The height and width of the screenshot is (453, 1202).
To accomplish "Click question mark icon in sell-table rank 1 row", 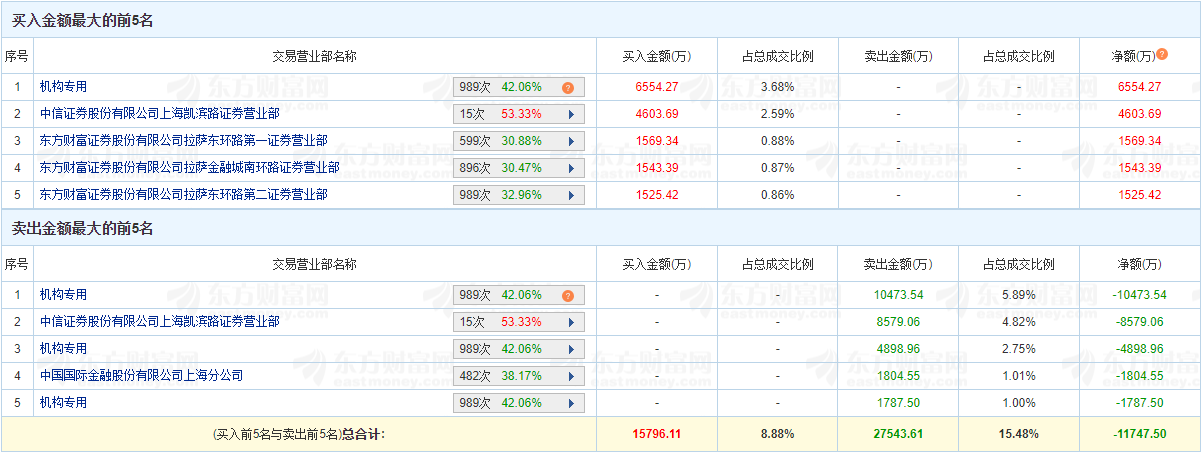I will (567, 296).
